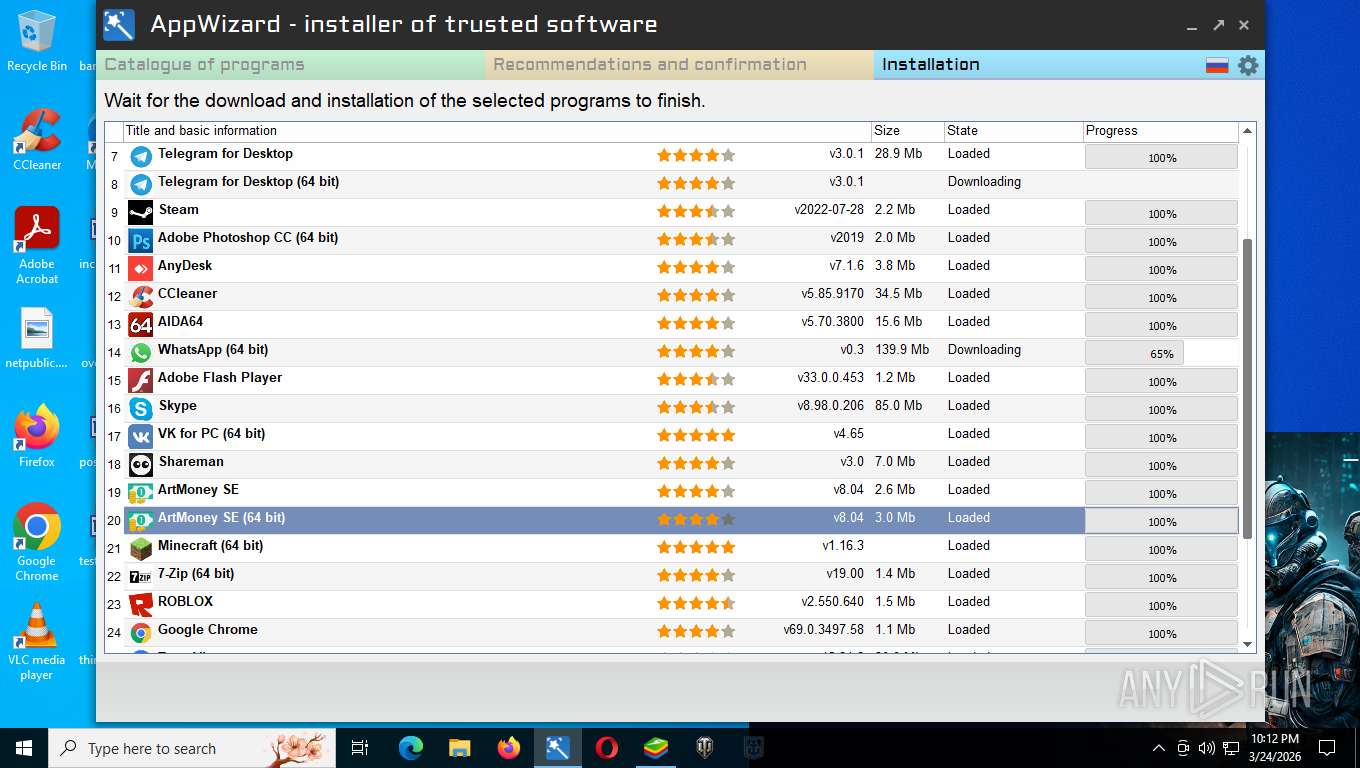Open File Explorer from the taskbar
Viewport: 1360px width, 768px height.
click(x=460, y=748)
